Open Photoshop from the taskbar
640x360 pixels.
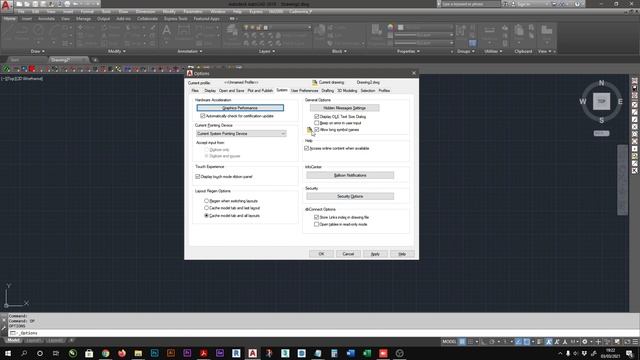tap(154, 353)
